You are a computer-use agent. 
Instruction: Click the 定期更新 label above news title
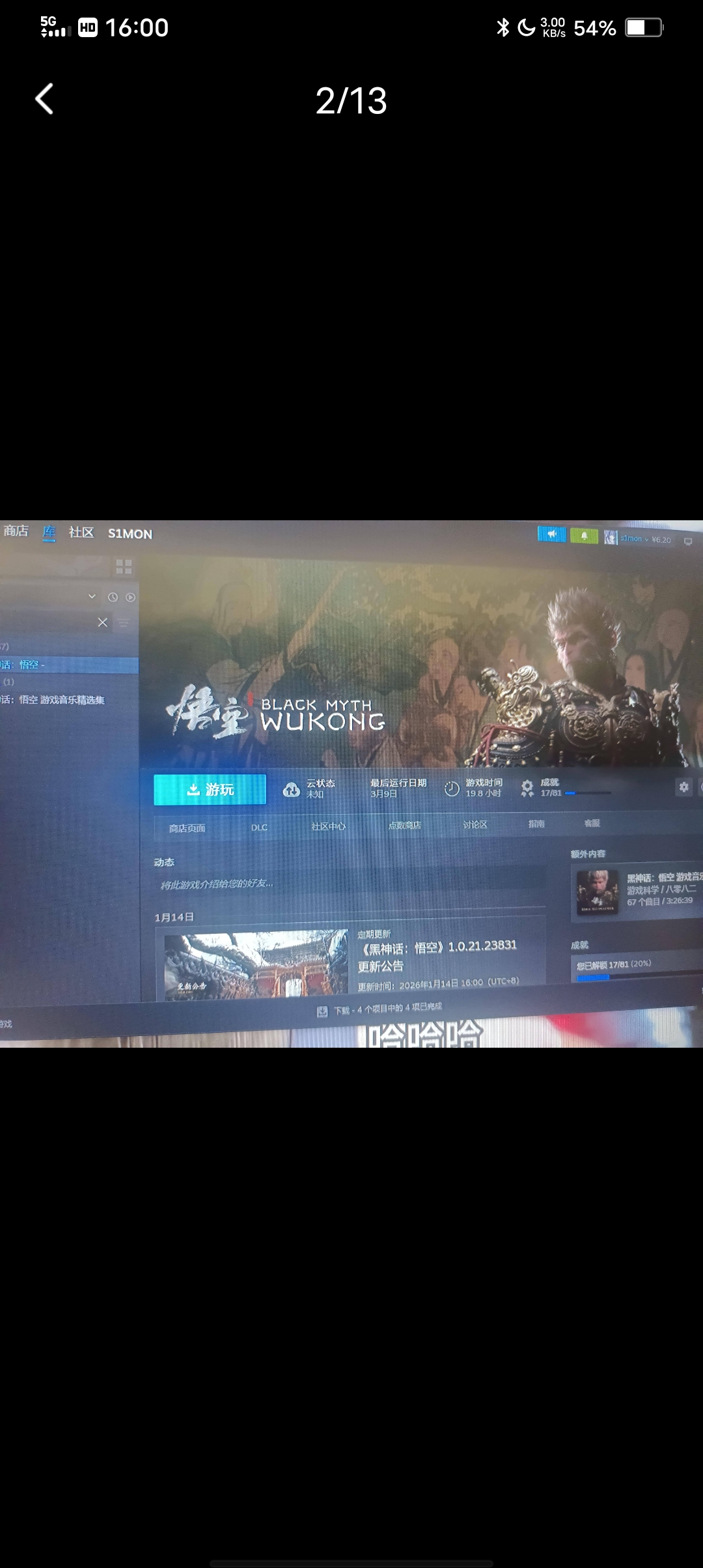coord(374,934)
